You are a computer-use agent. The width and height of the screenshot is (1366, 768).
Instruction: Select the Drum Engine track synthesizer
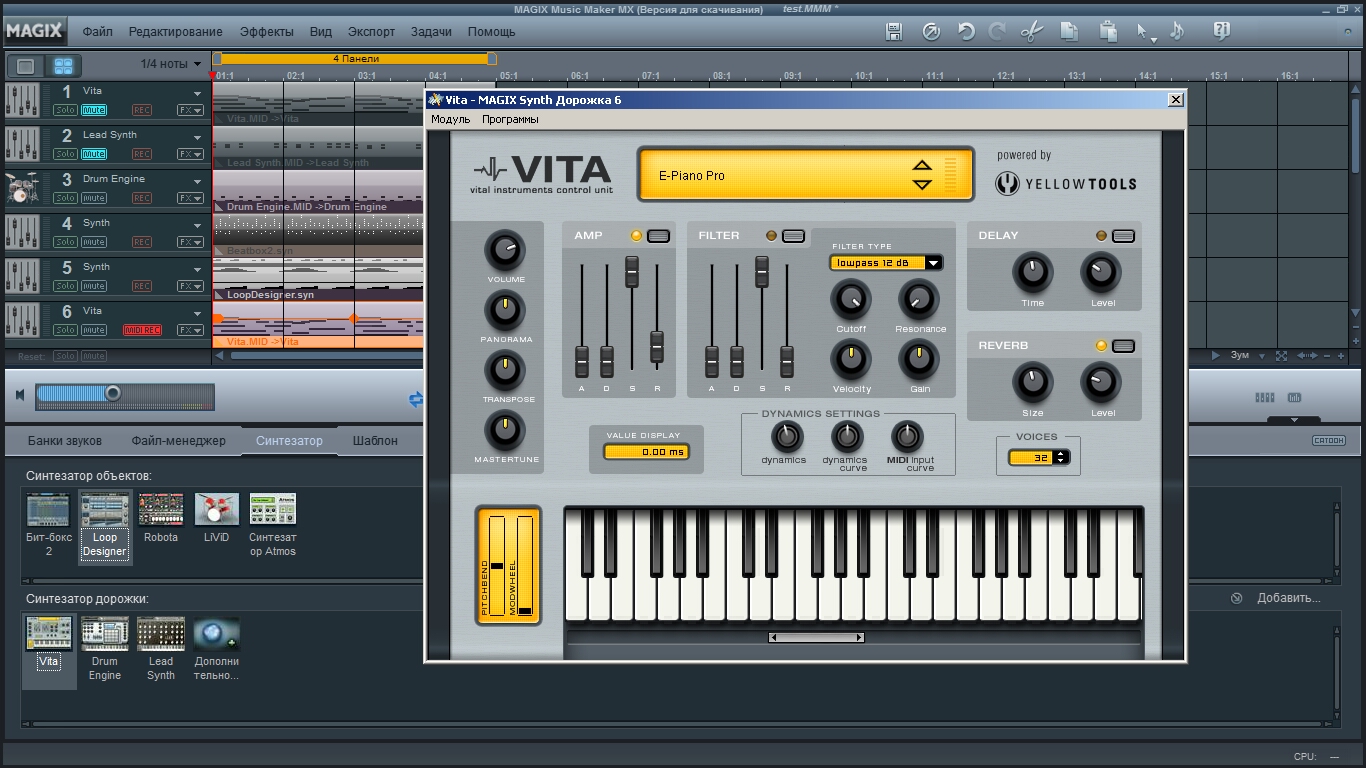pyautogui.click(x=105, y=649)
